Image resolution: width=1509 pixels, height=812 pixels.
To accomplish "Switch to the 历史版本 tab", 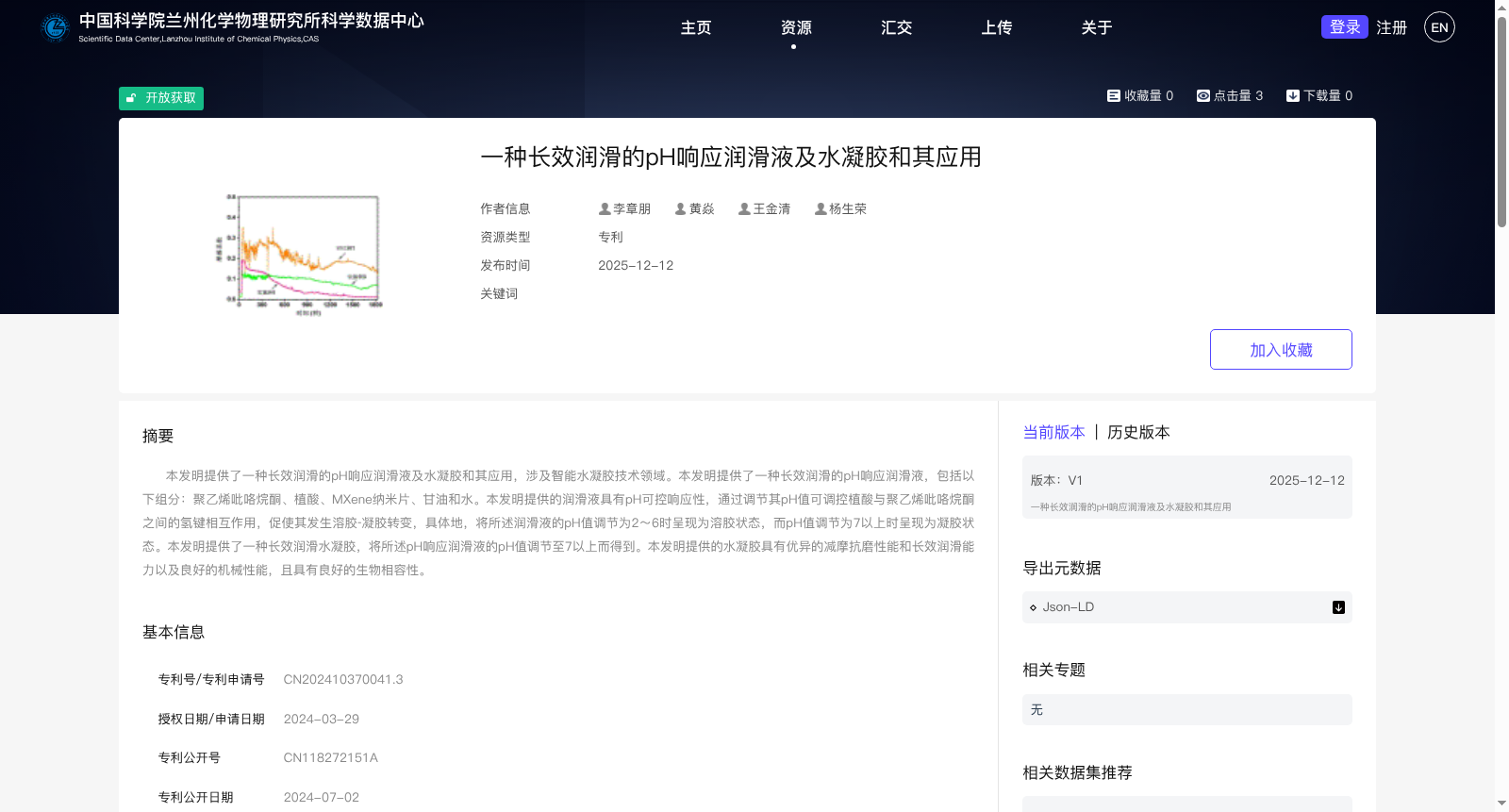I will tap(1138, 432).
